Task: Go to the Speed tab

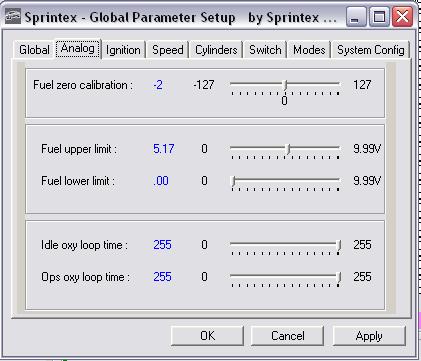Action: 168,50
